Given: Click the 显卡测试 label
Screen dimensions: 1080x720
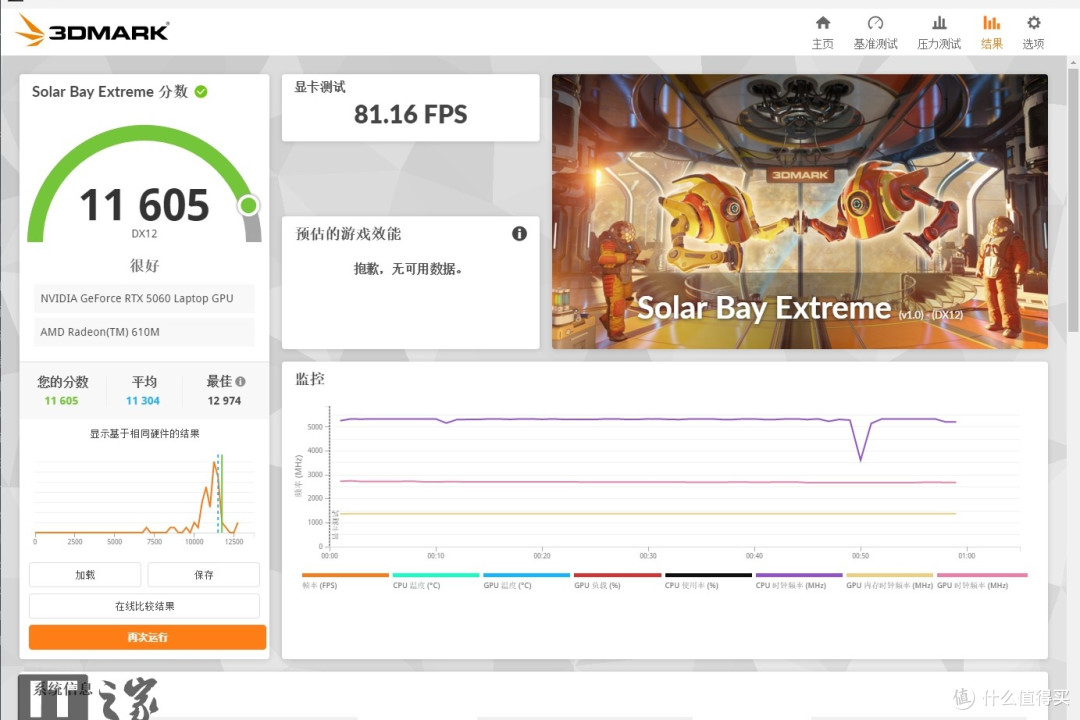Looking at the screenshot, I should tap(320, 87).
